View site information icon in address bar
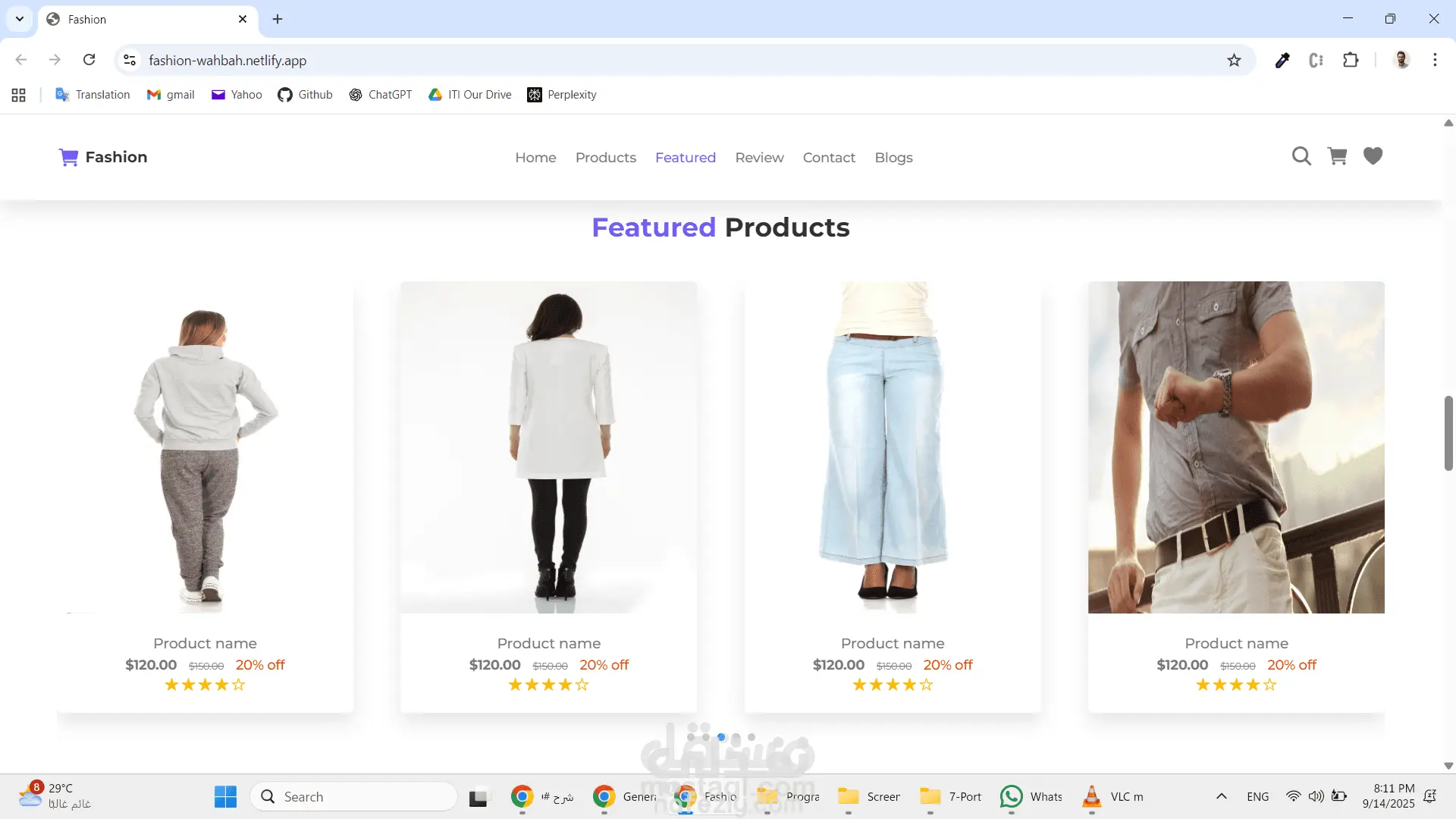1456x819 pixels. click(130, 61)
